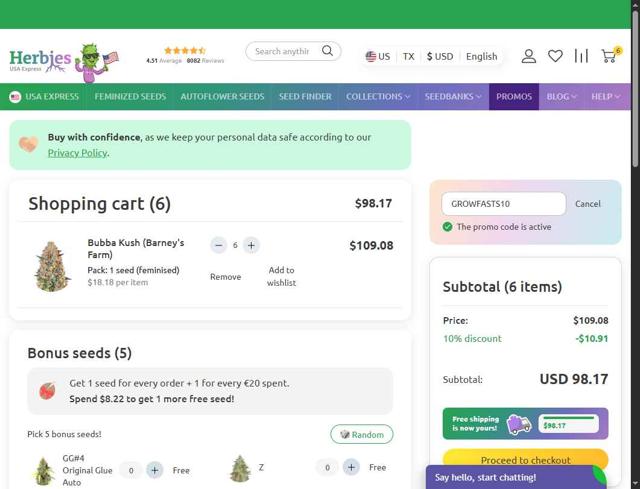Screen dimensions: 640x489
Task: Open the Promos menu item
Action: tap(514, 97)
